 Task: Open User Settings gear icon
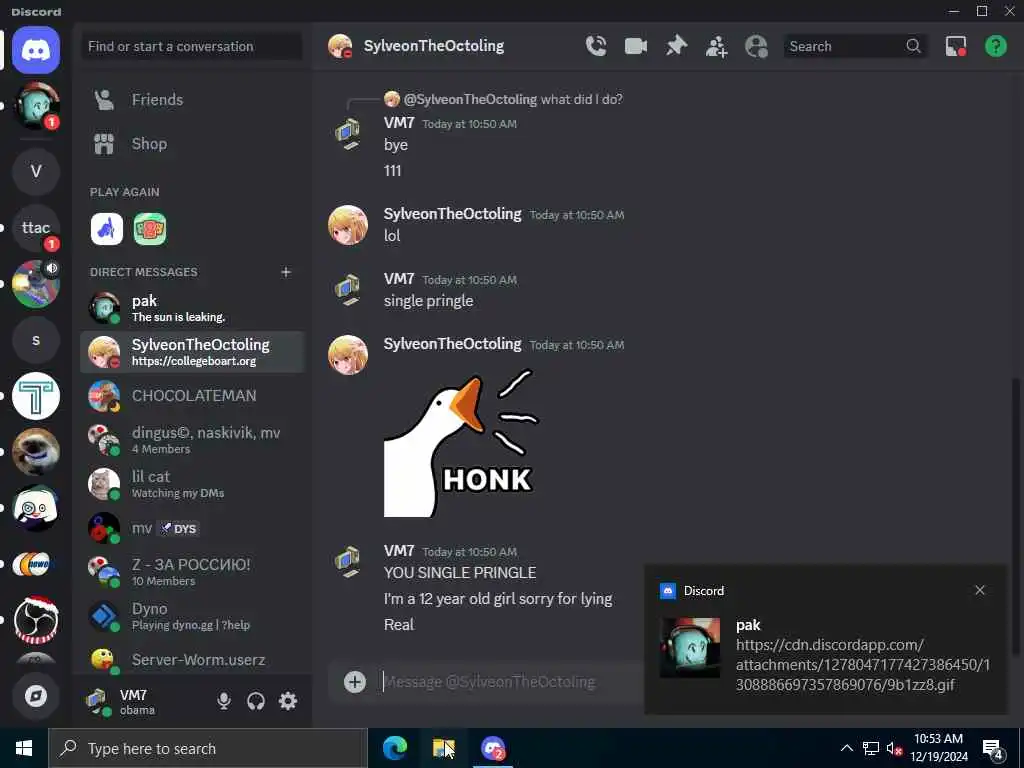tap(288, 701)
